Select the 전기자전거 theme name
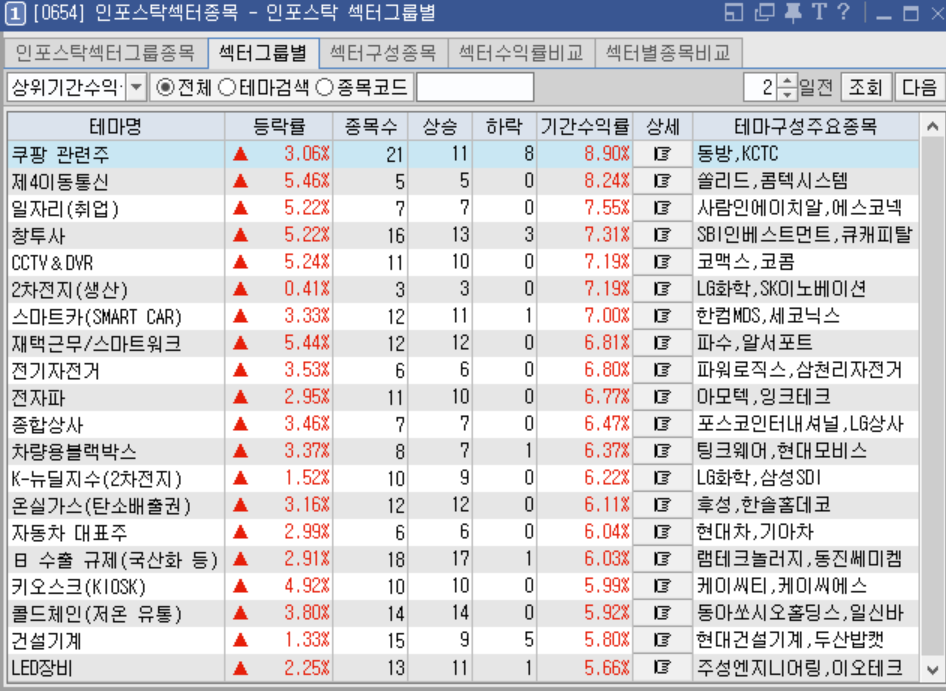The width and height of the screenshot is (946, 691). [55, 371]
